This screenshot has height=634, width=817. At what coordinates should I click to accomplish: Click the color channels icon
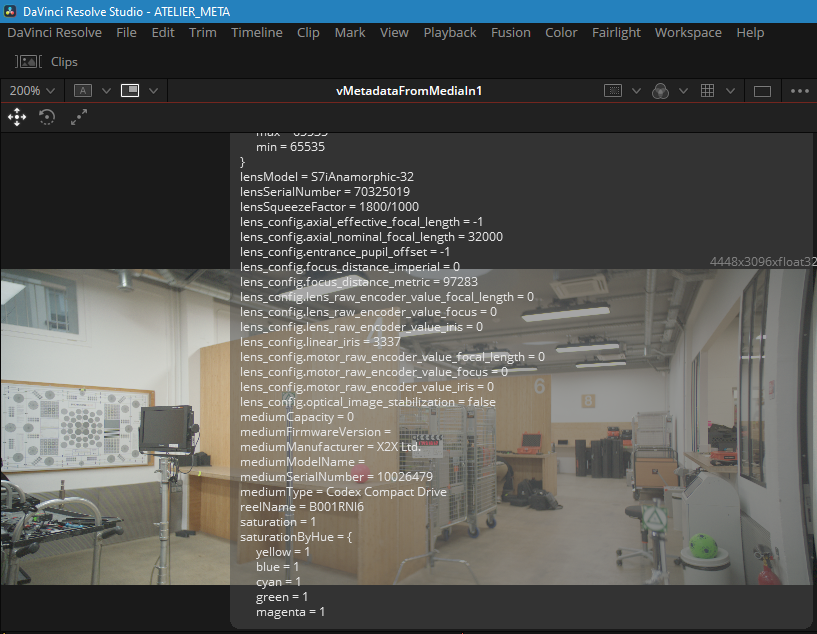pos(660,90)
